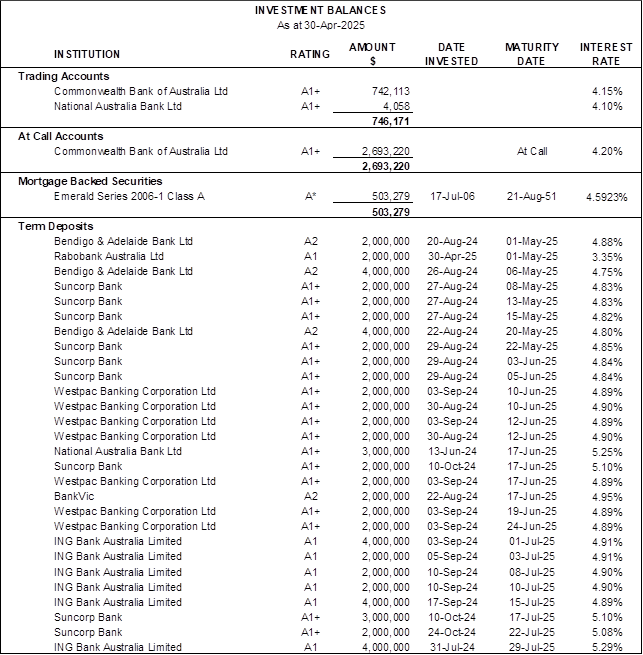
Task: Click the date invested 22-Aug-24 for Bendigo
Action: 452,332
